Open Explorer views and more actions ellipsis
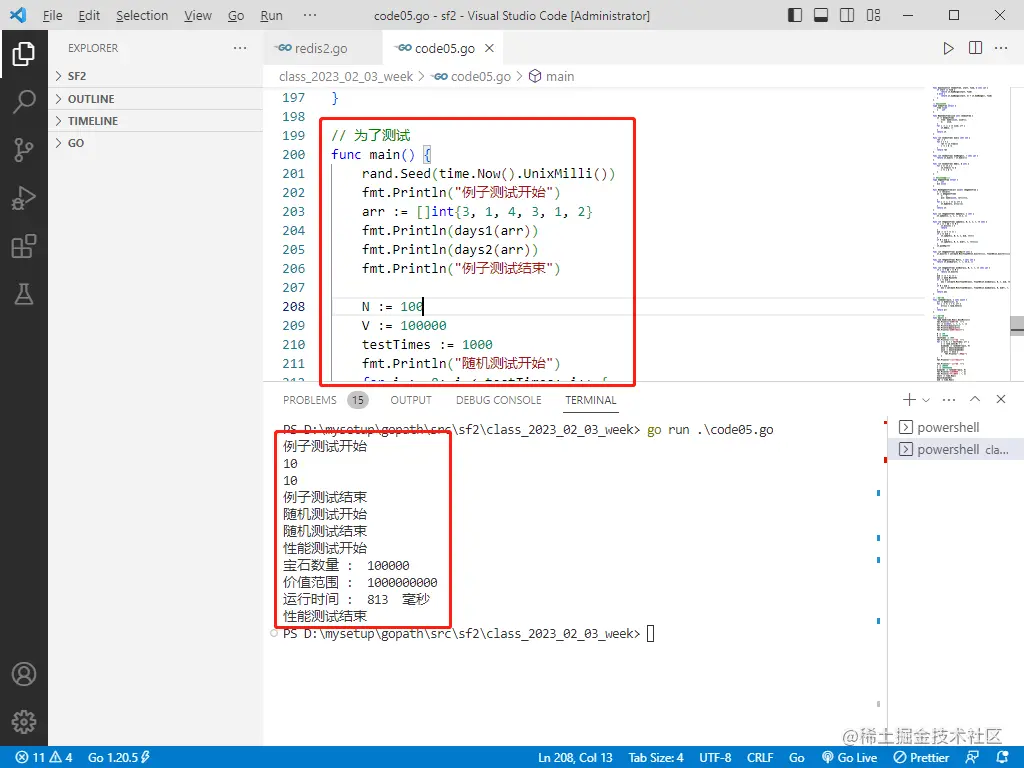The width and height of the screenshot is (1024, 768). pos(240,48)
